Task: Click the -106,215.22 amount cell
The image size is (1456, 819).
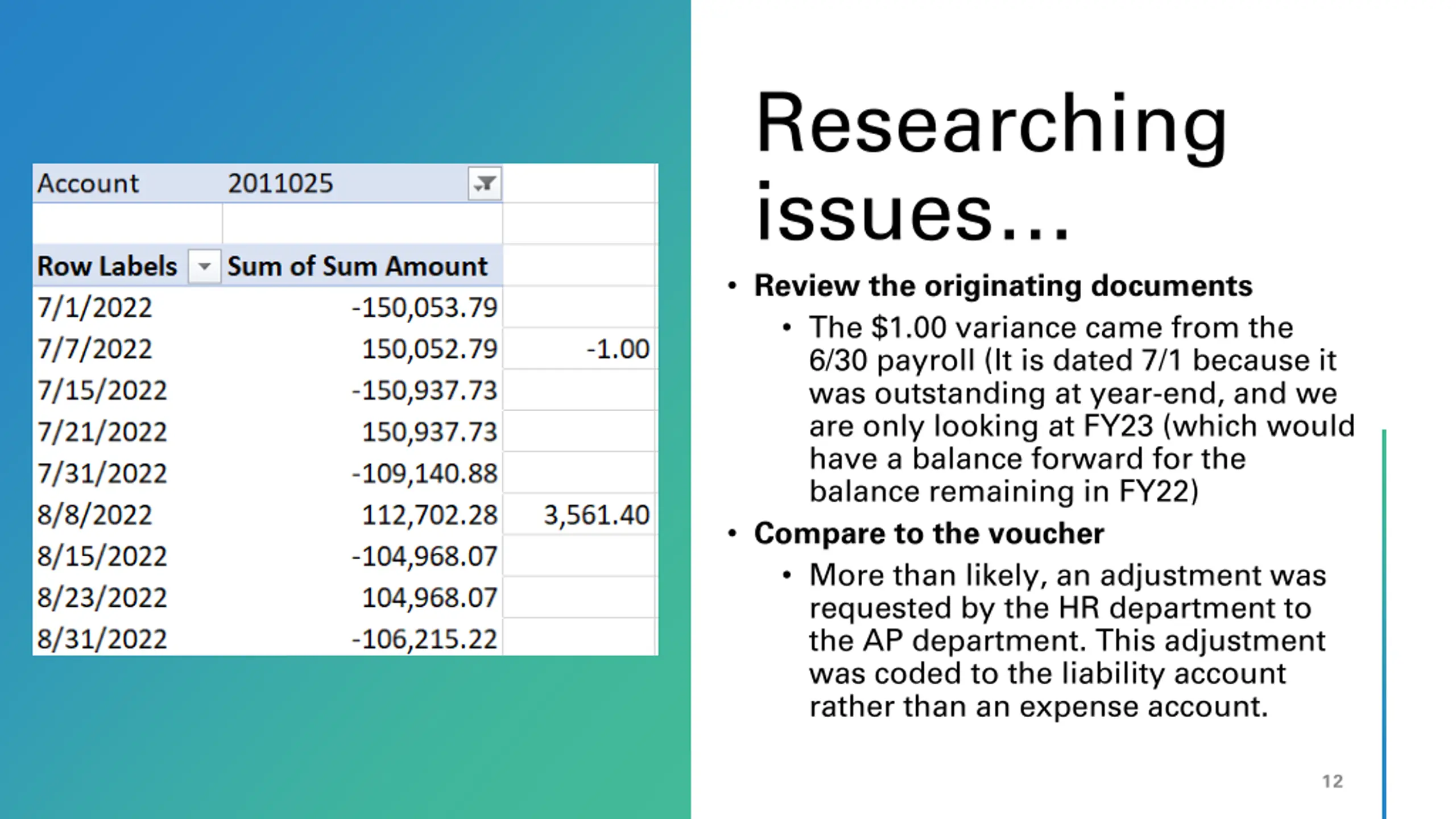Action: click(x=424, y=639)
